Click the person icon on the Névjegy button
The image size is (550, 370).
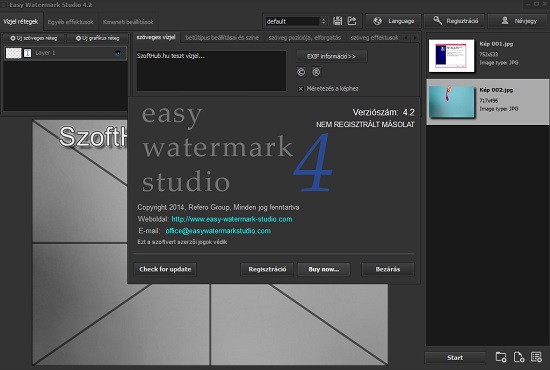(x=505, y=21)
